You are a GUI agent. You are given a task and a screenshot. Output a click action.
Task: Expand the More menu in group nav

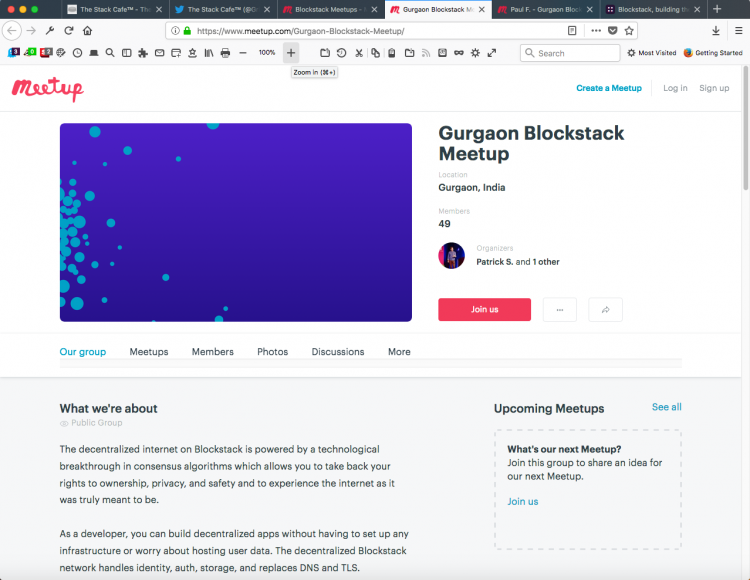click(399, 352)
